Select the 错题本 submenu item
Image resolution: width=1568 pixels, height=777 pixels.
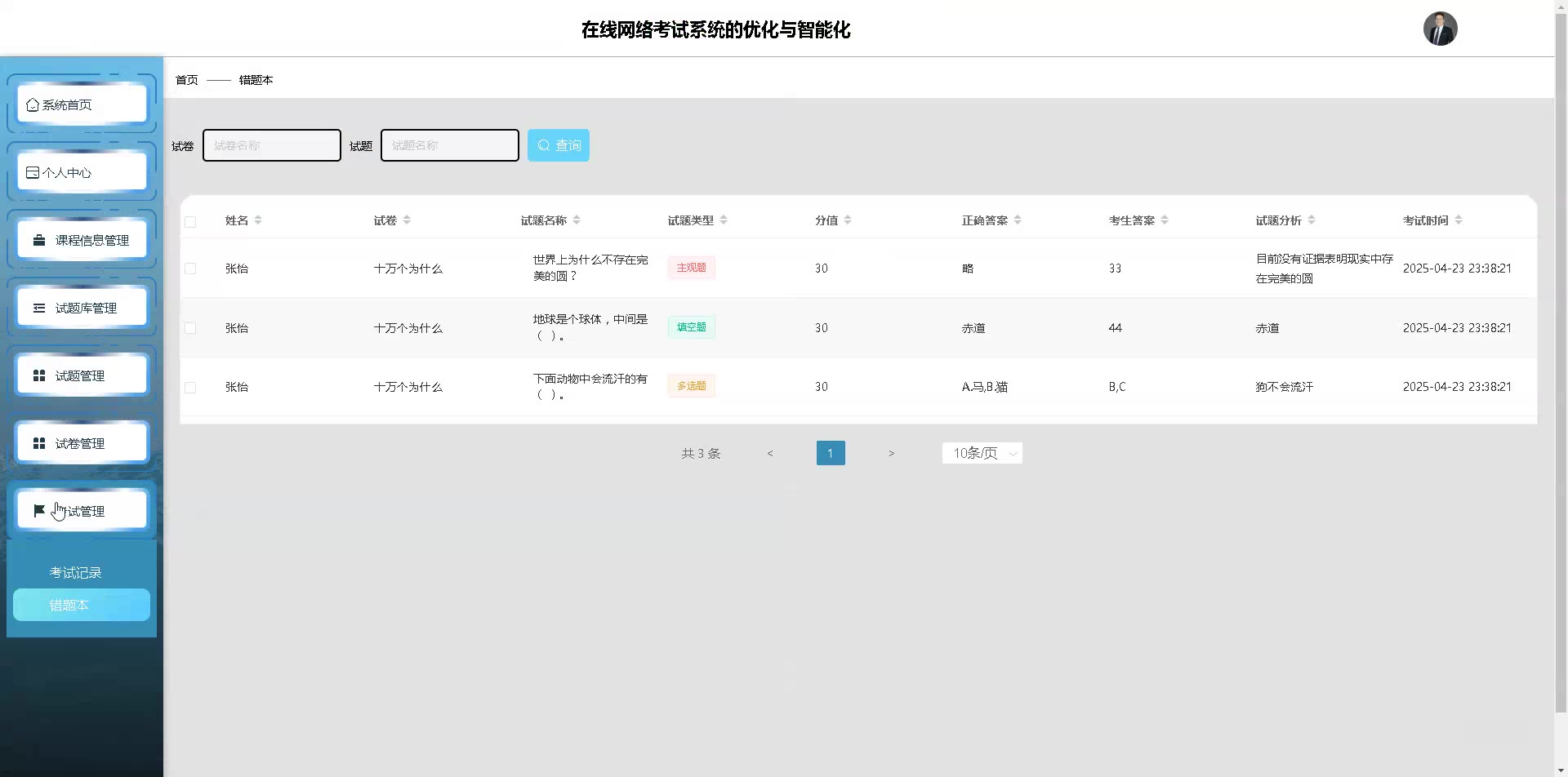tap(81, 606)
